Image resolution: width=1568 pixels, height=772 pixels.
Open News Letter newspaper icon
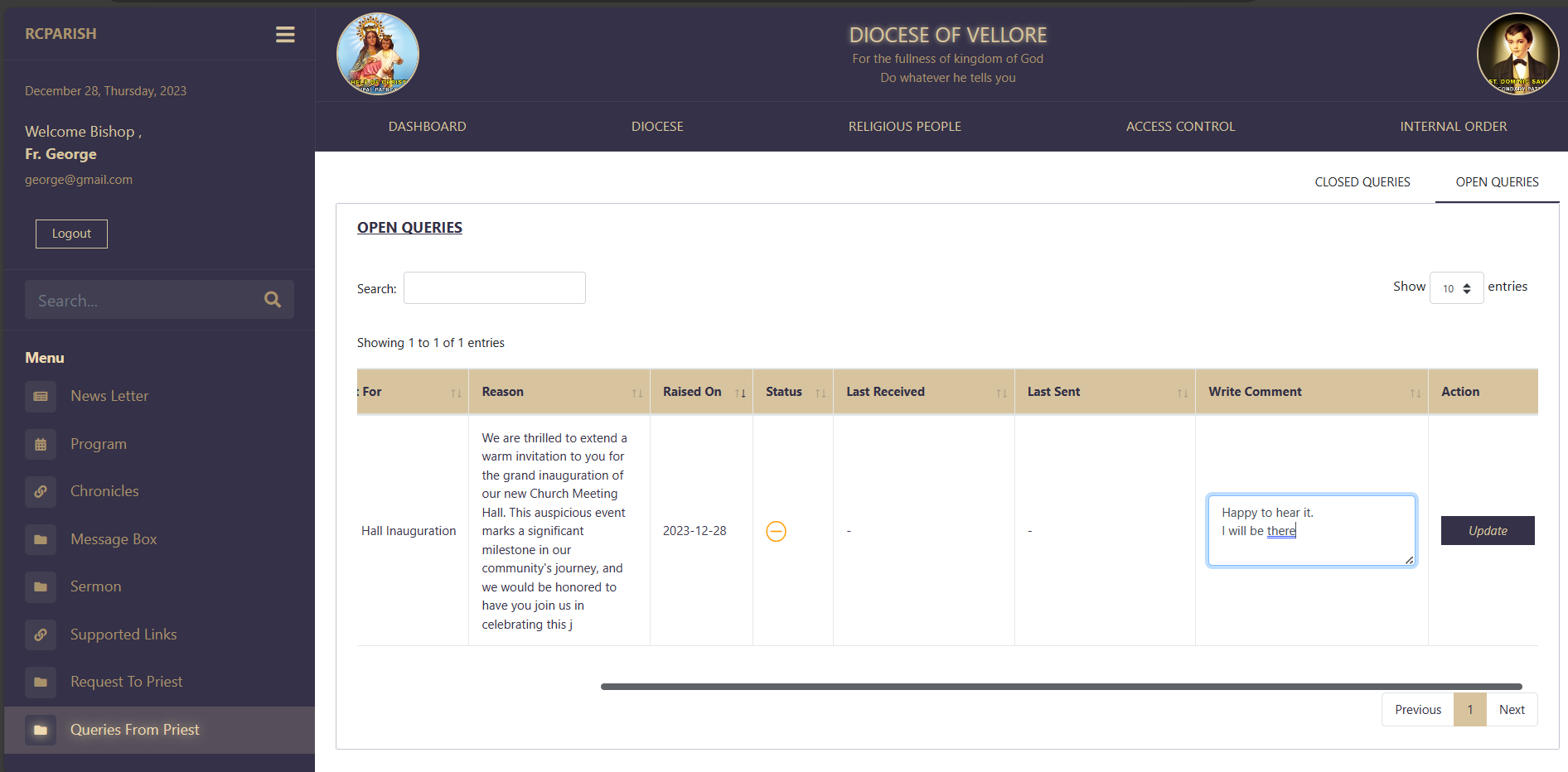[41, 397]
